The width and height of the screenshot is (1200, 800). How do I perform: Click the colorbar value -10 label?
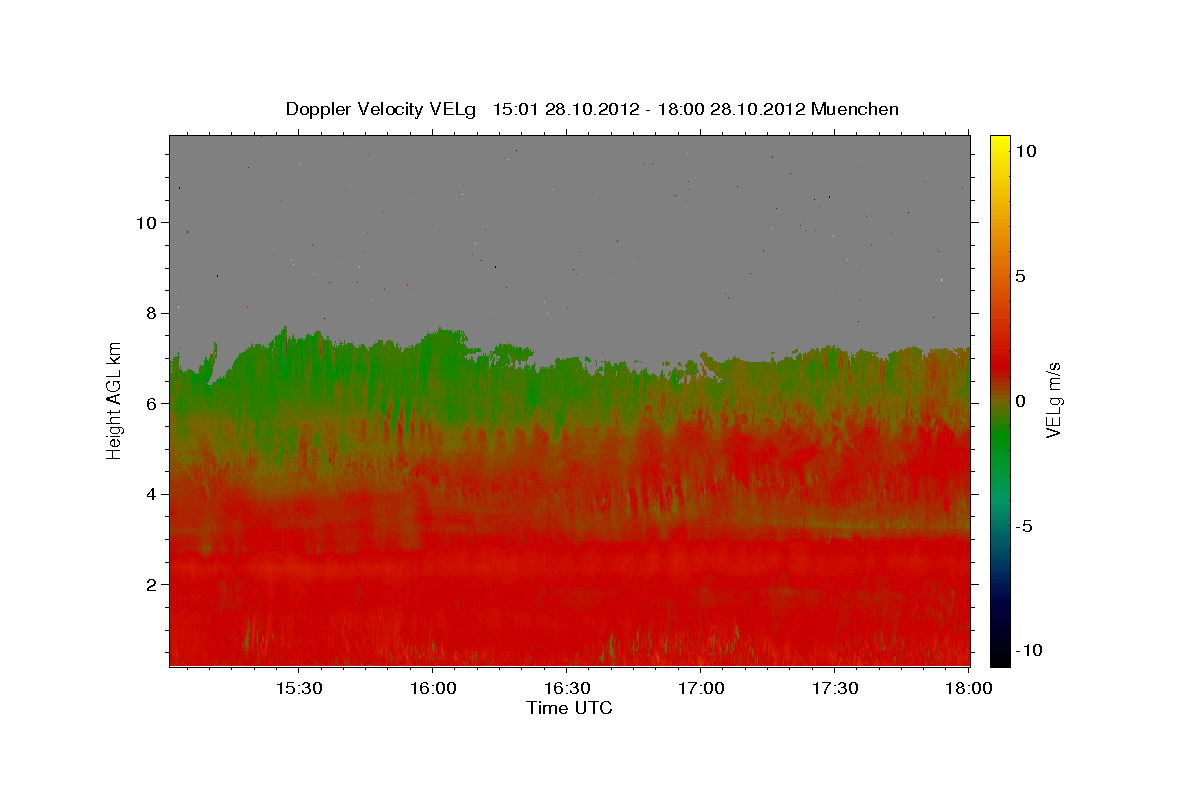(x=1028, y=651)
